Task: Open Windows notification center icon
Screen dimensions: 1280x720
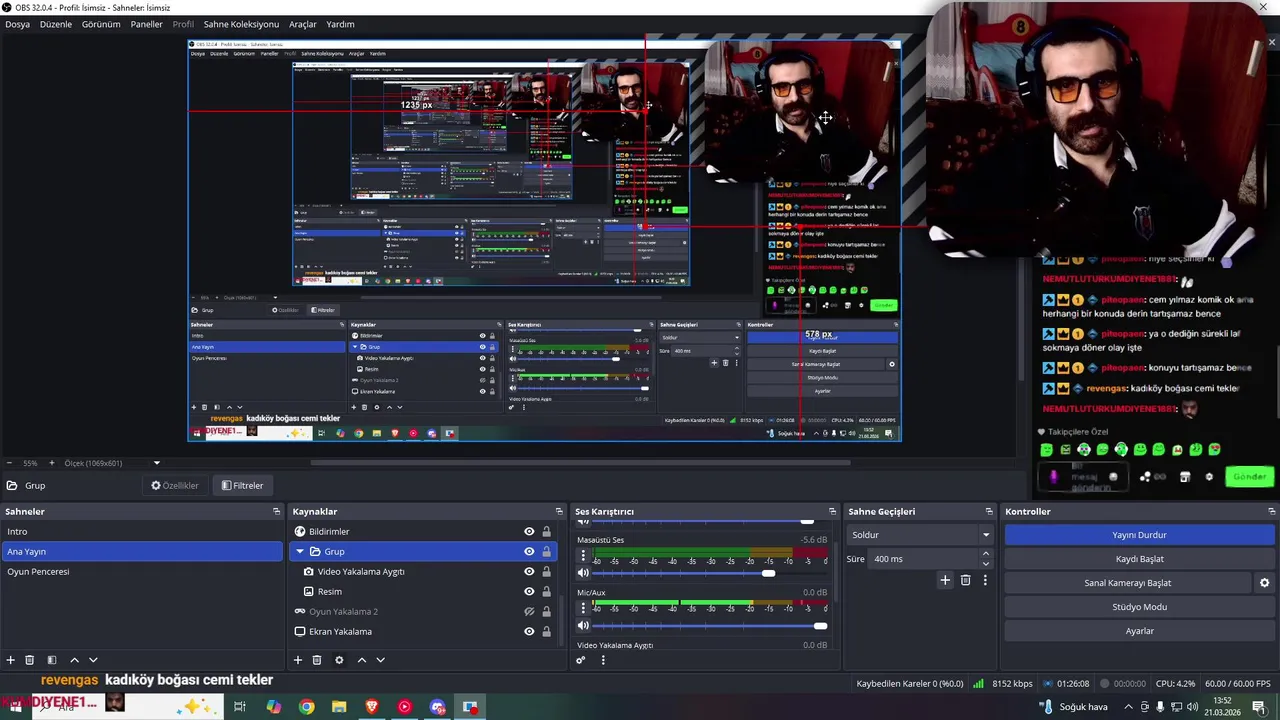Action: pos(1259,707)
